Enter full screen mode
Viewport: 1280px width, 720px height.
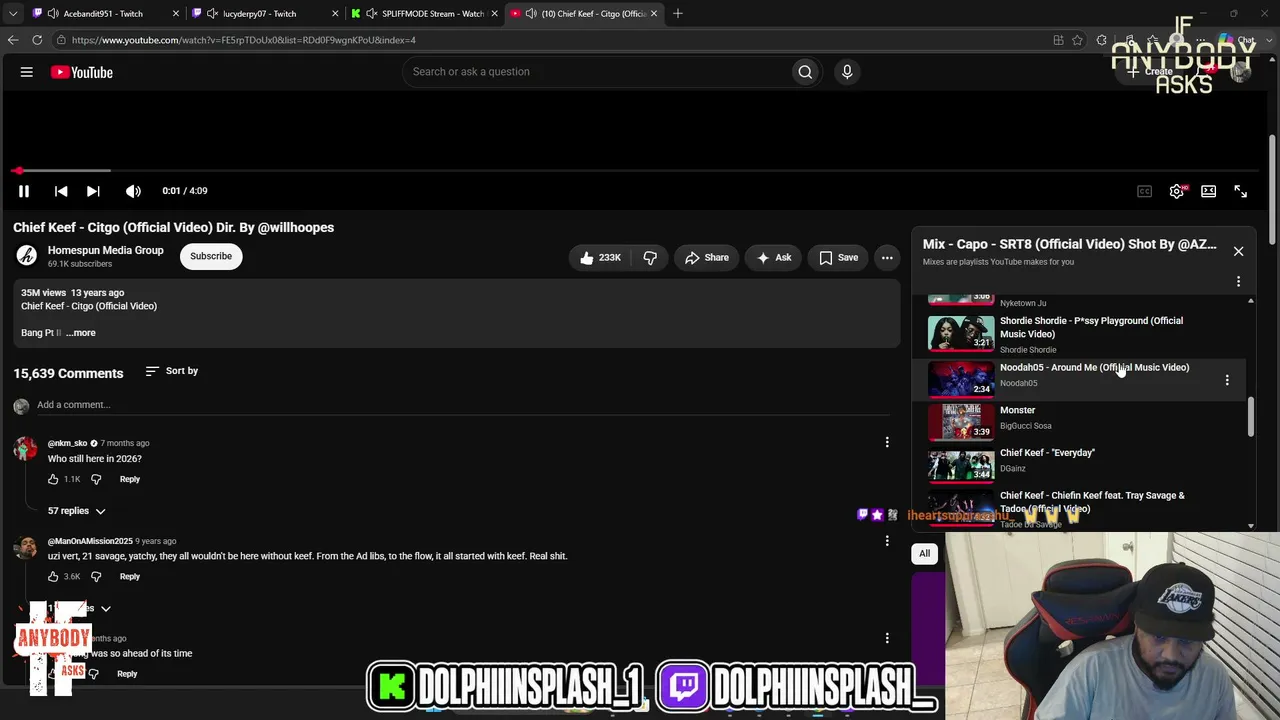point(1240,191)
